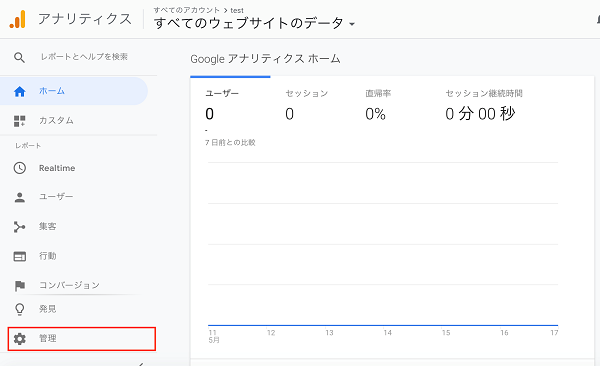Click the chart axis label 13

[329, 333]
